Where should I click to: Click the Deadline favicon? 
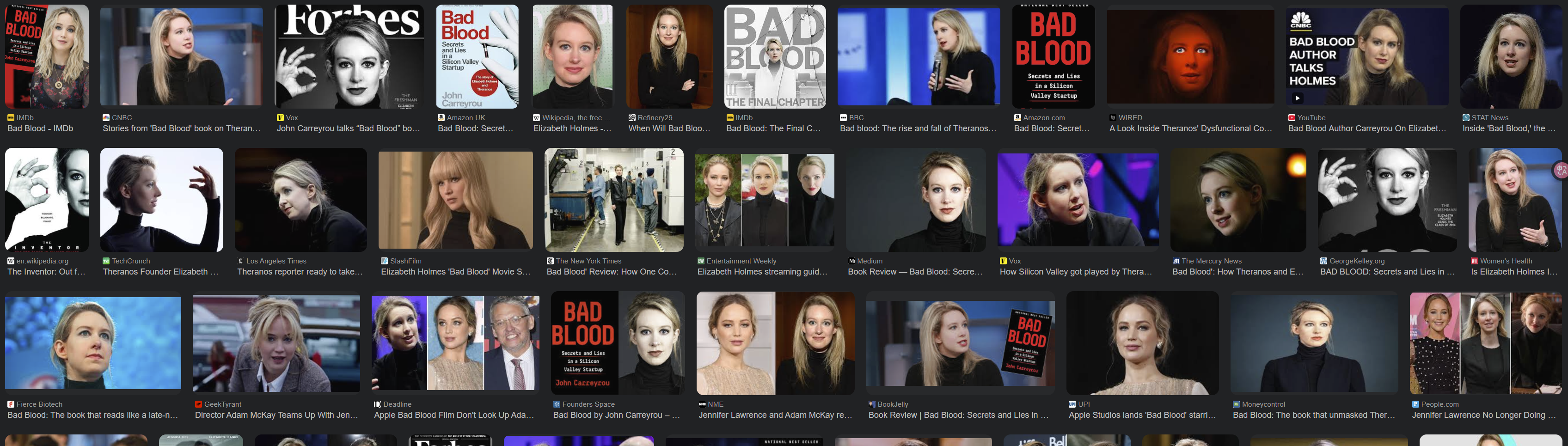377,404
